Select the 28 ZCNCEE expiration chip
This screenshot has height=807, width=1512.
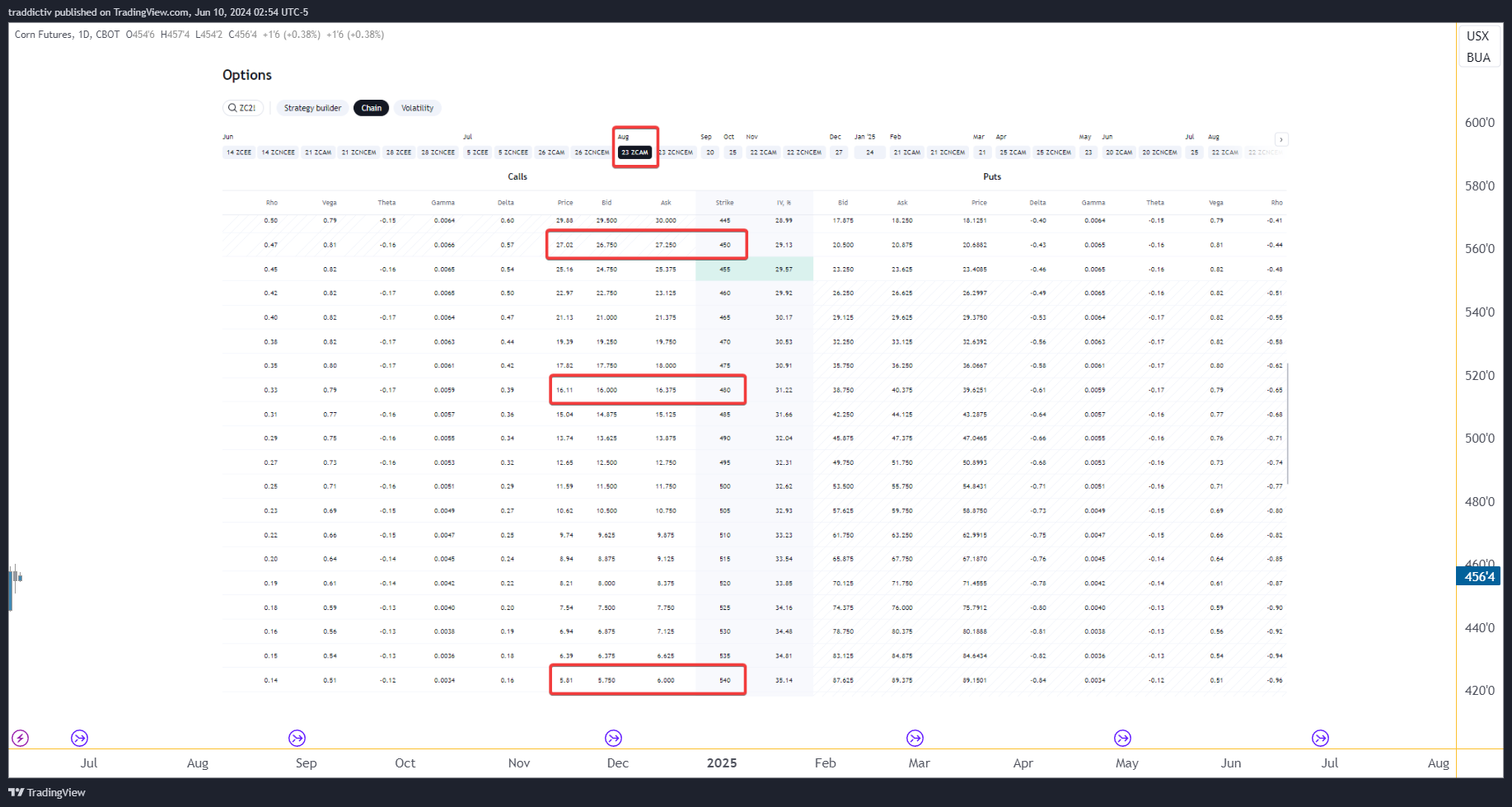tap(438, 152)
